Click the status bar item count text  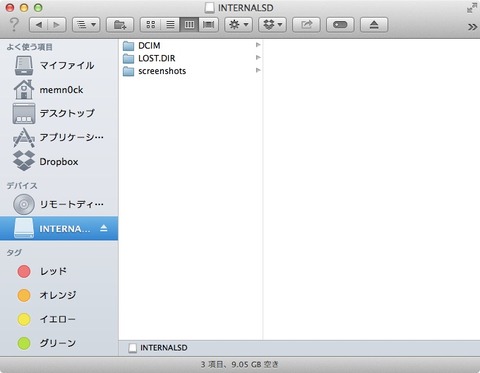(239, 364)
